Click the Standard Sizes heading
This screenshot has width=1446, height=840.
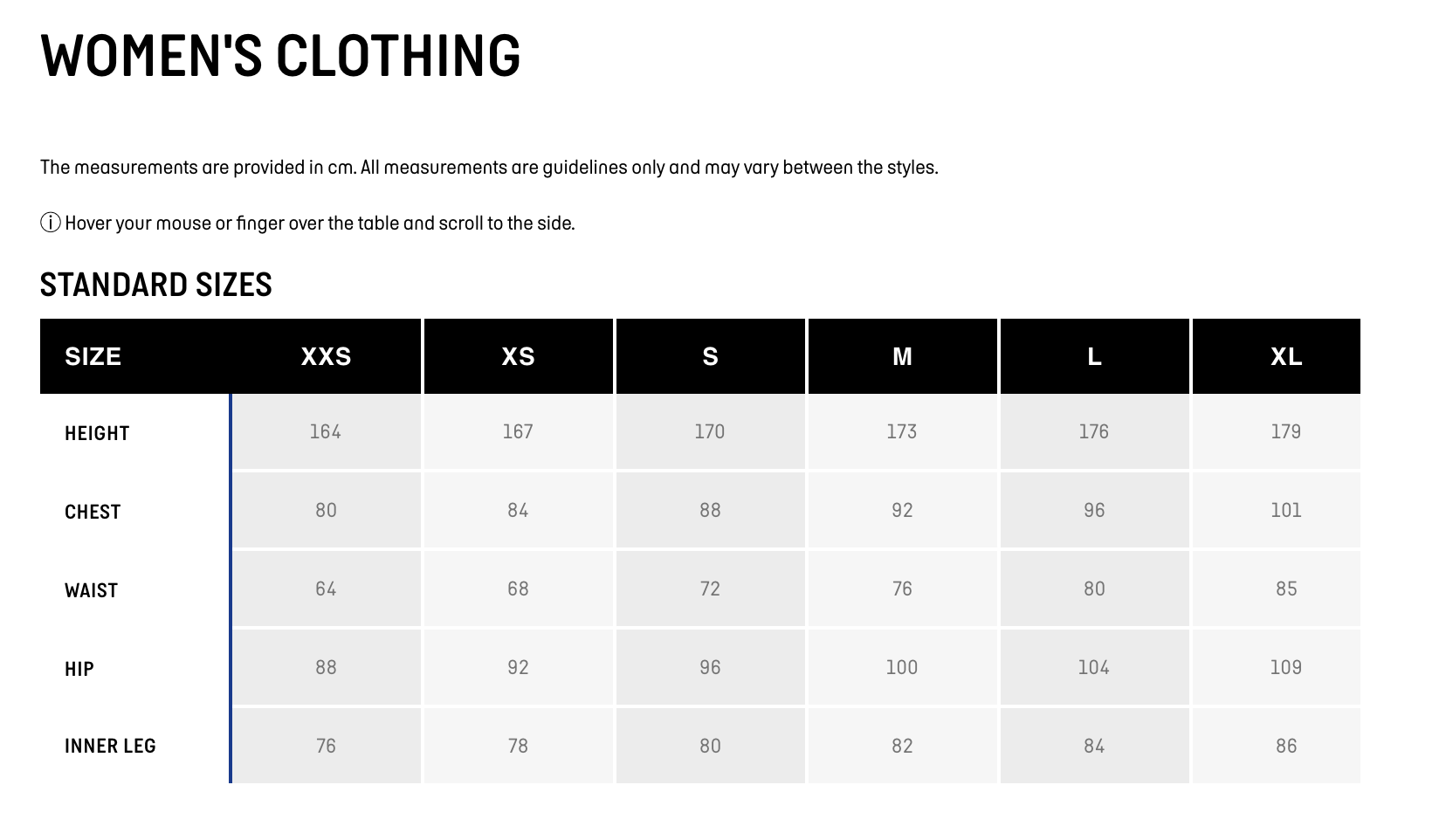click(x=156, y=285)
